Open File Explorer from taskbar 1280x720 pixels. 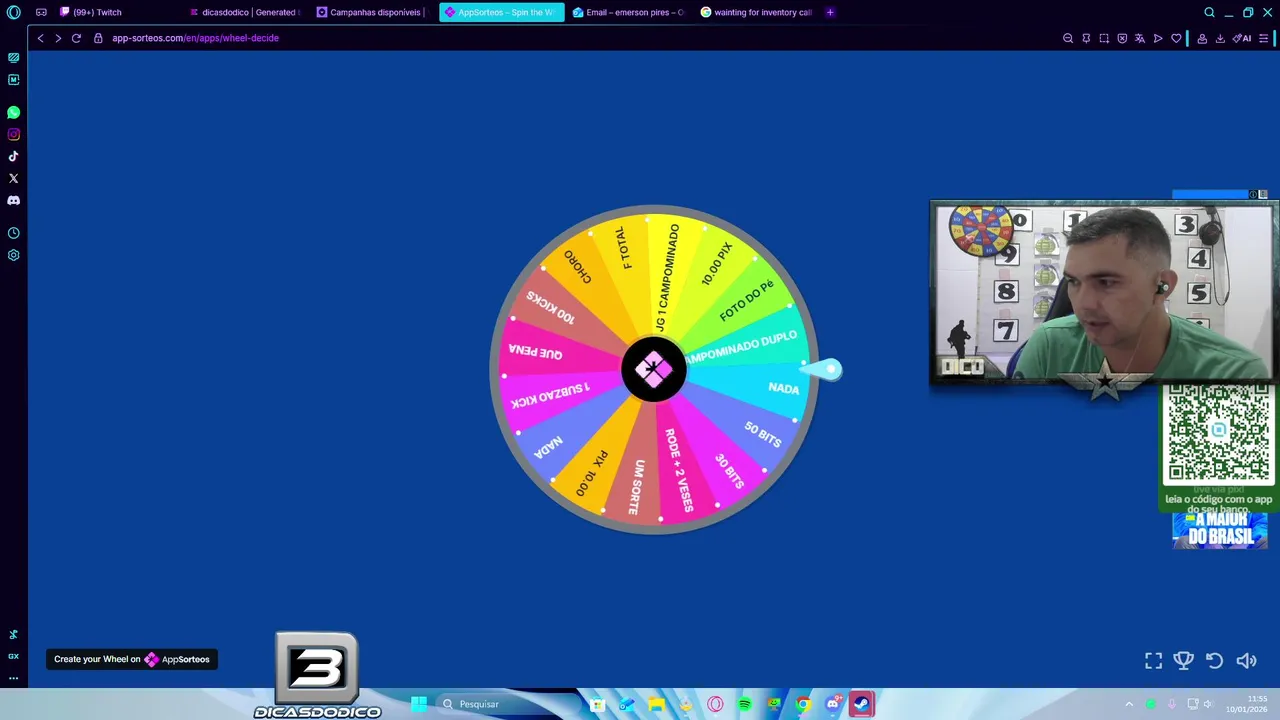pos(656,704)
